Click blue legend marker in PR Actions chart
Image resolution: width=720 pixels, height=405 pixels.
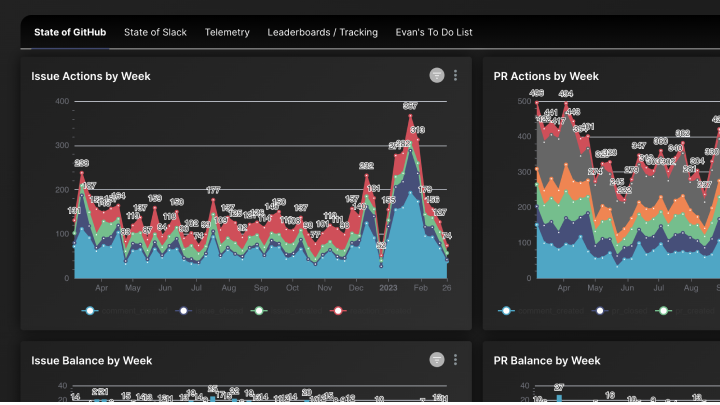click(506, 311)
